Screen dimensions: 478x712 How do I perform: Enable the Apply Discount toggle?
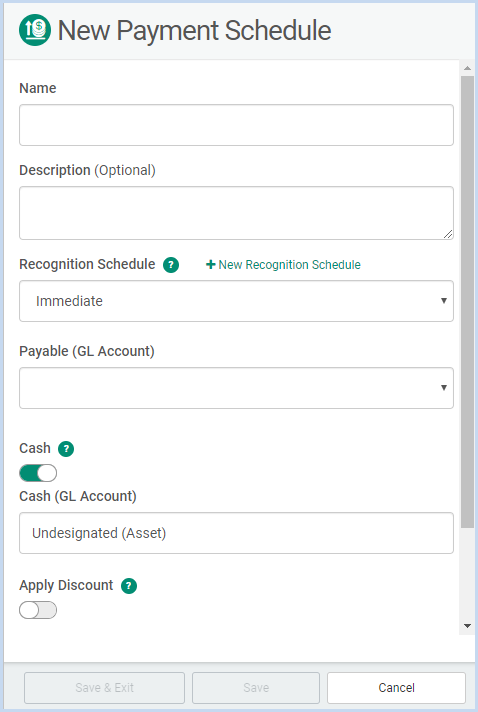pos(38,610)
